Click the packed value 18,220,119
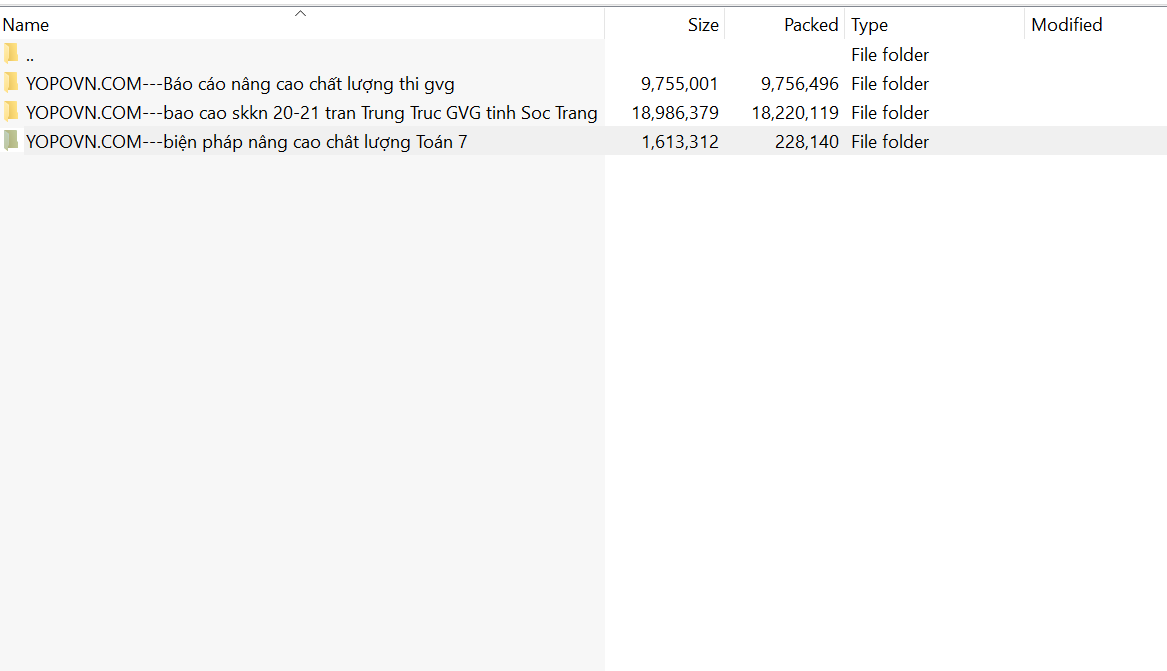 pyautogui.click(x=795, y=113)
